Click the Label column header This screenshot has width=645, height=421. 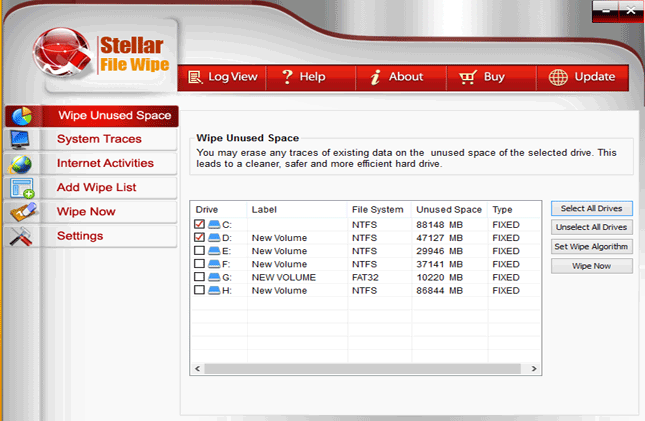pyautogui.click(x=297, y=209)
